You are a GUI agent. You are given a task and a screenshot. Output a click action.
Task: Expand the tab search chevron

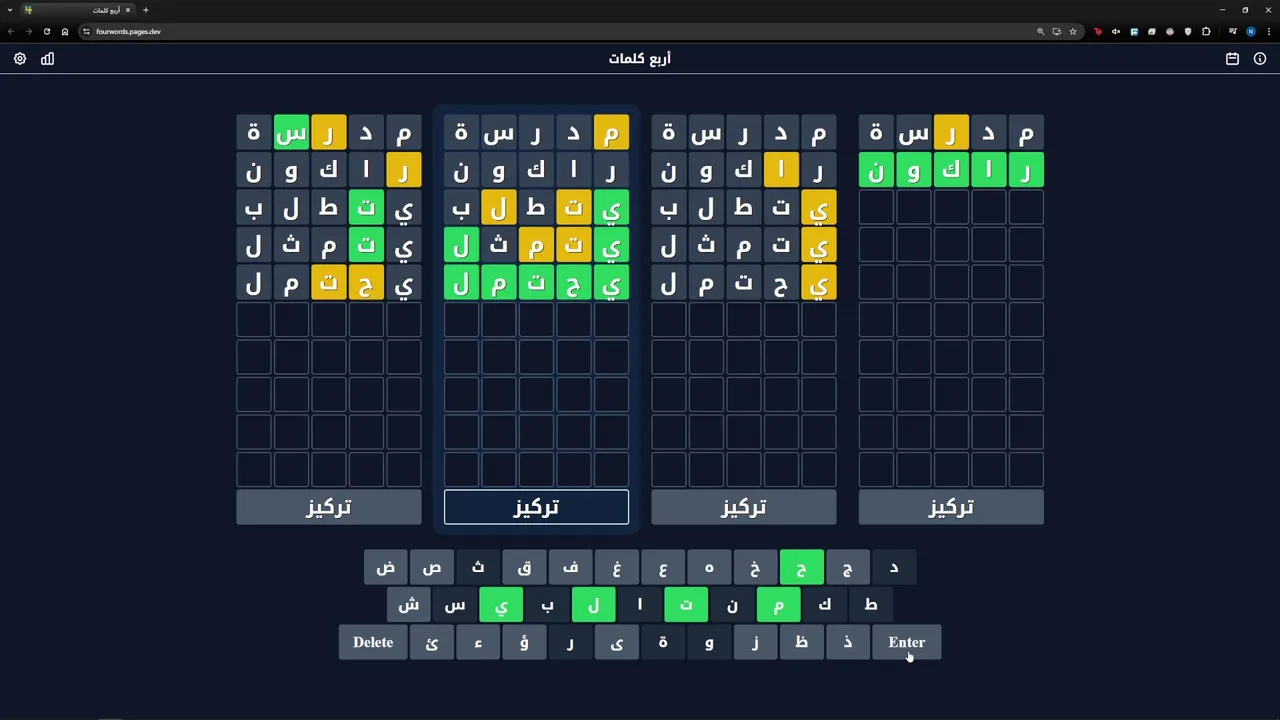click(10, 10)
